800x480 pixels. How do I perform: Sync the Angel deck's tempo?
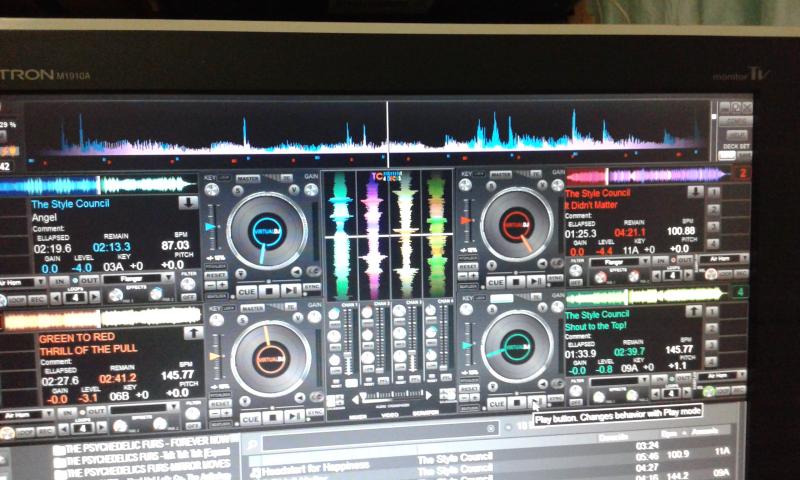[x=312, y=288]
